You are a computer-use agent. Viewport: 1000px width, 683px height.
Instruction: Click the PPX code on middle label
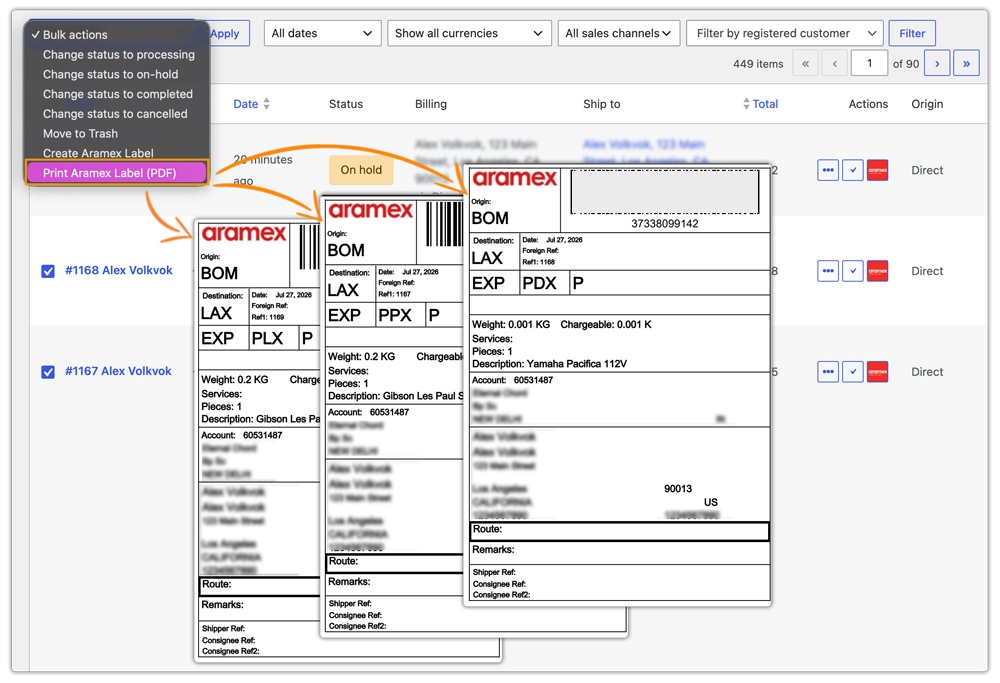395,315
